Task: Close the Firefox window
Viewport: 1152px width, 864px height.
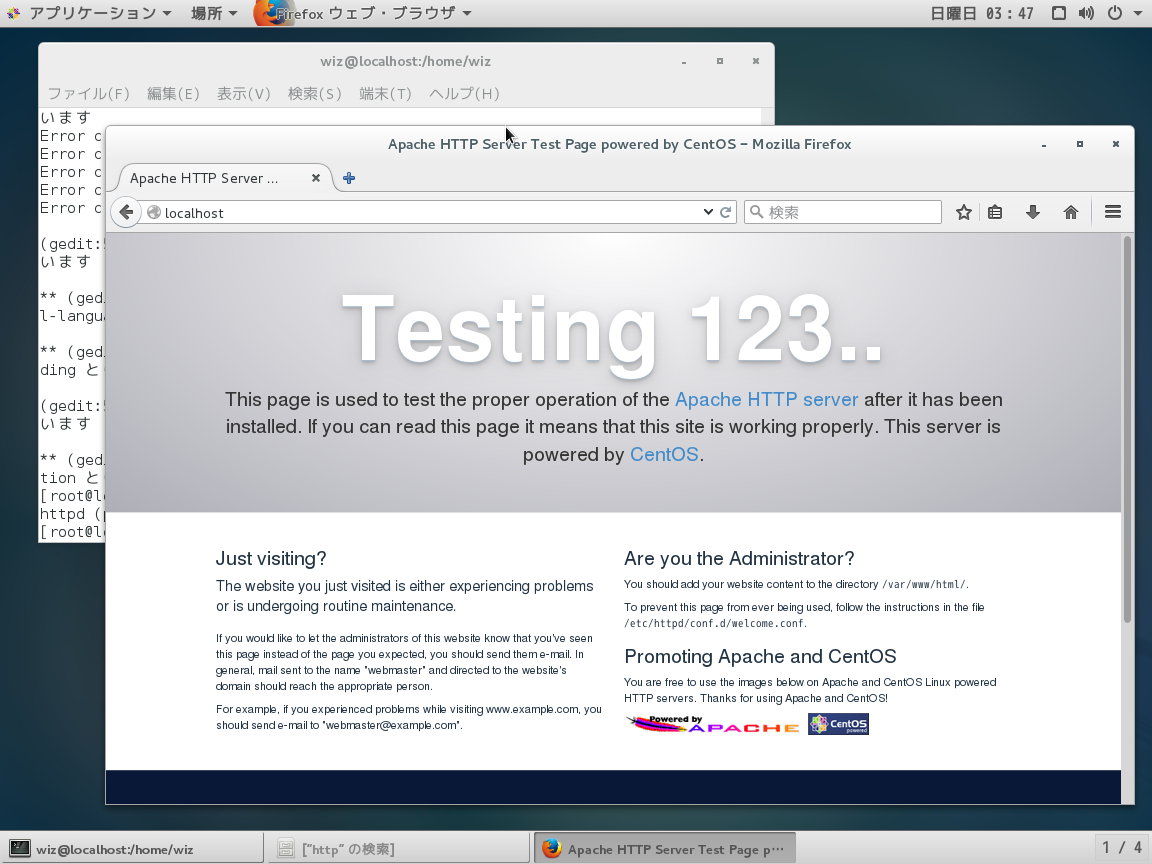Action: [x=1115, y=144]
